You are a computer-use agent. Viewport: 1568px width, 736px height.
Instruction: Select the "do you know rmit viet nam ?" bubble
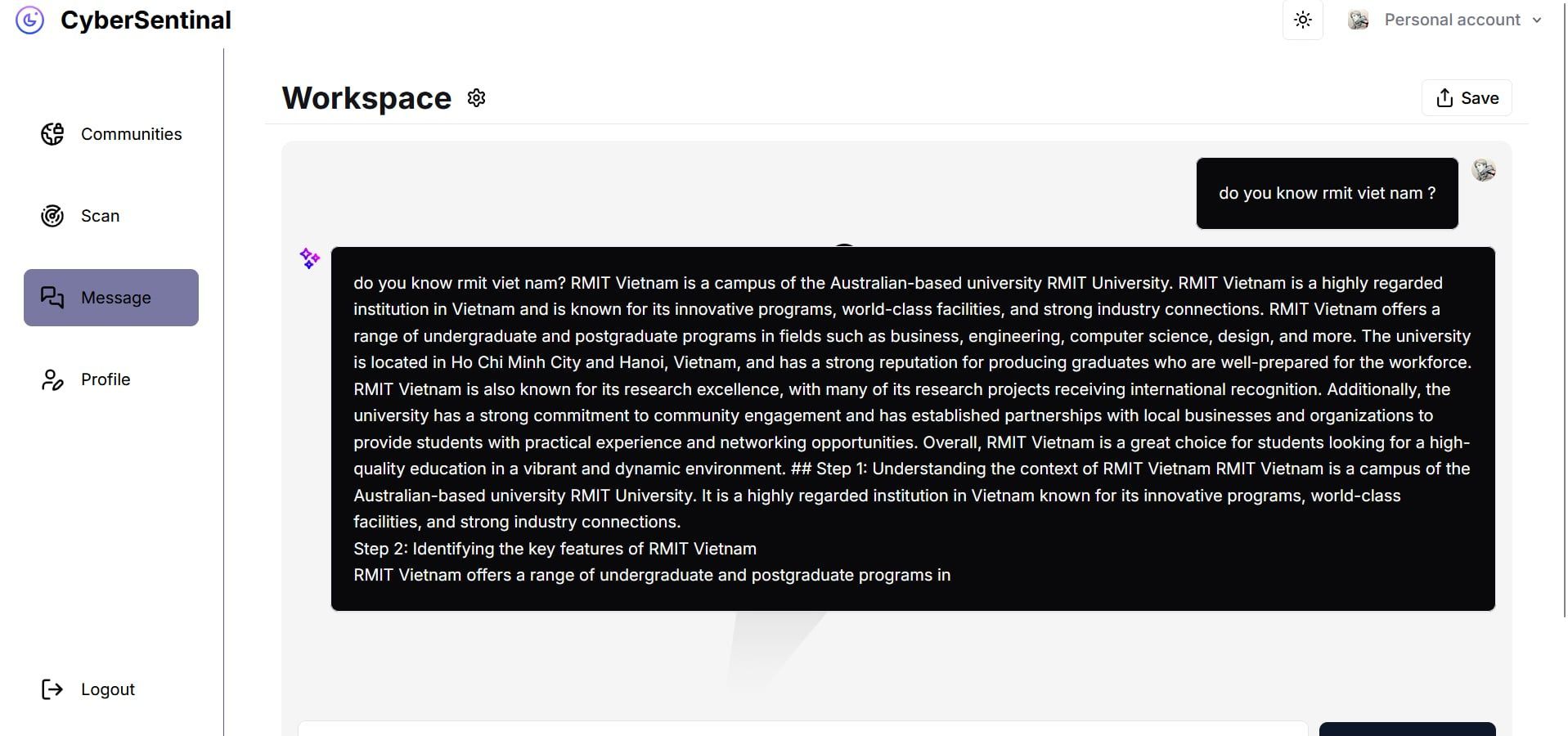click(1327, 193)
